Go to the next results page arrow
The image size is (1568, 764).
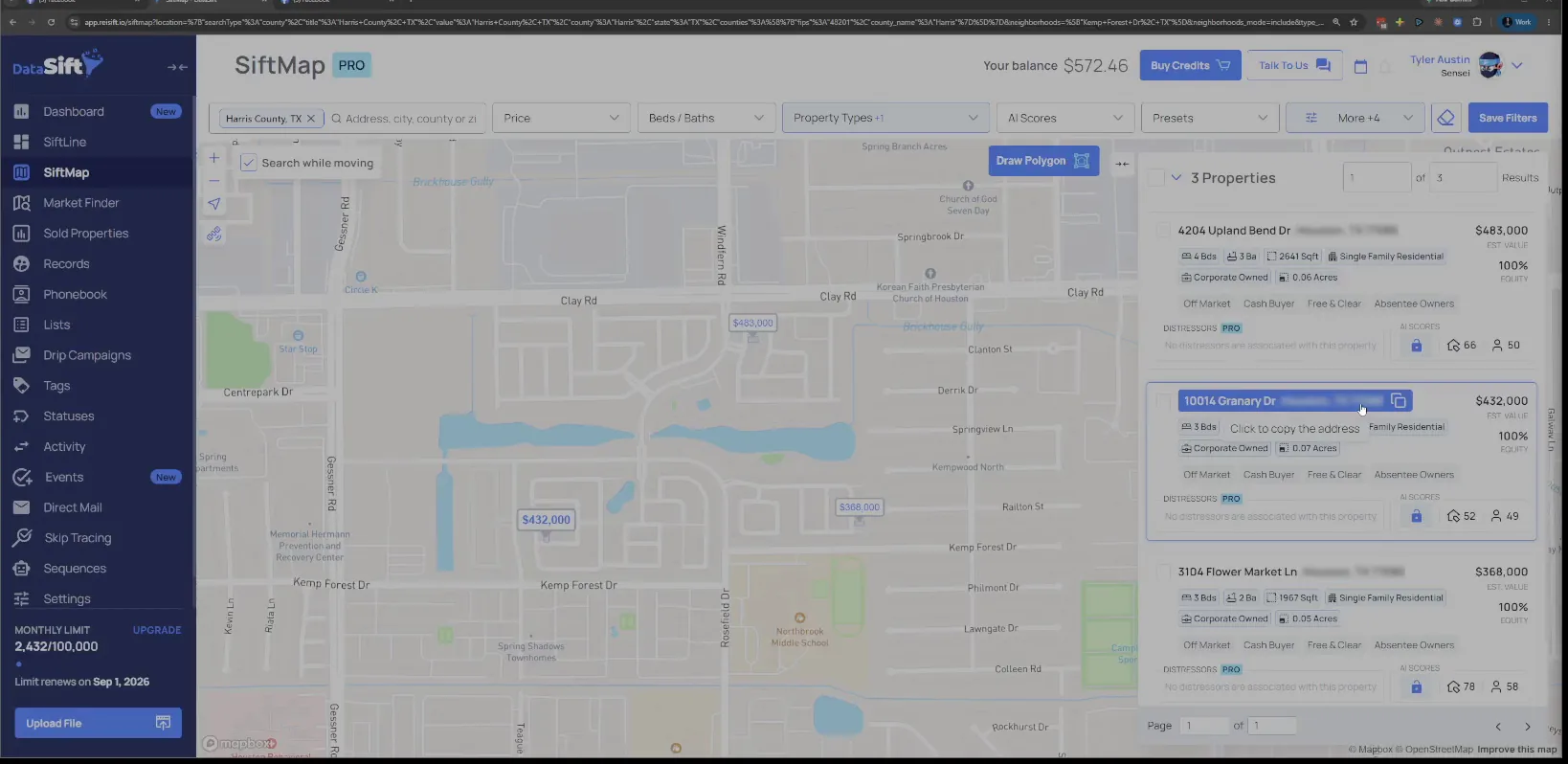(x=1528, y=727)
